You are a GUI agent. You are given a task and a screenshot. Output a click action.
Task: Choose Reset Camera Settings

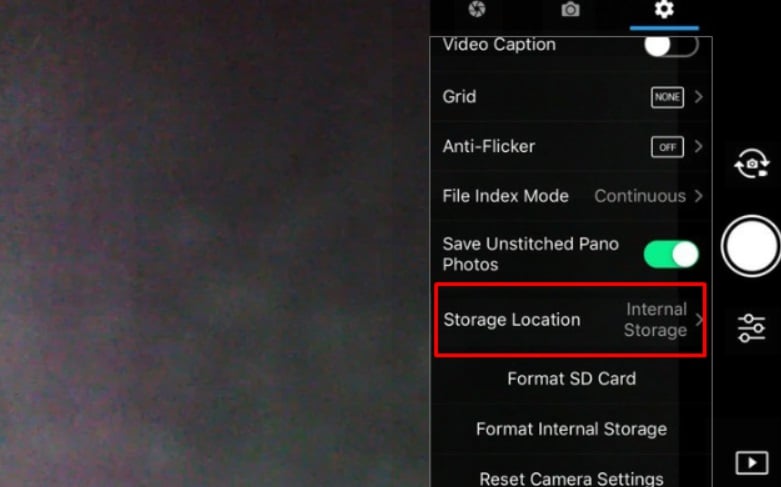tap(571, 478)
